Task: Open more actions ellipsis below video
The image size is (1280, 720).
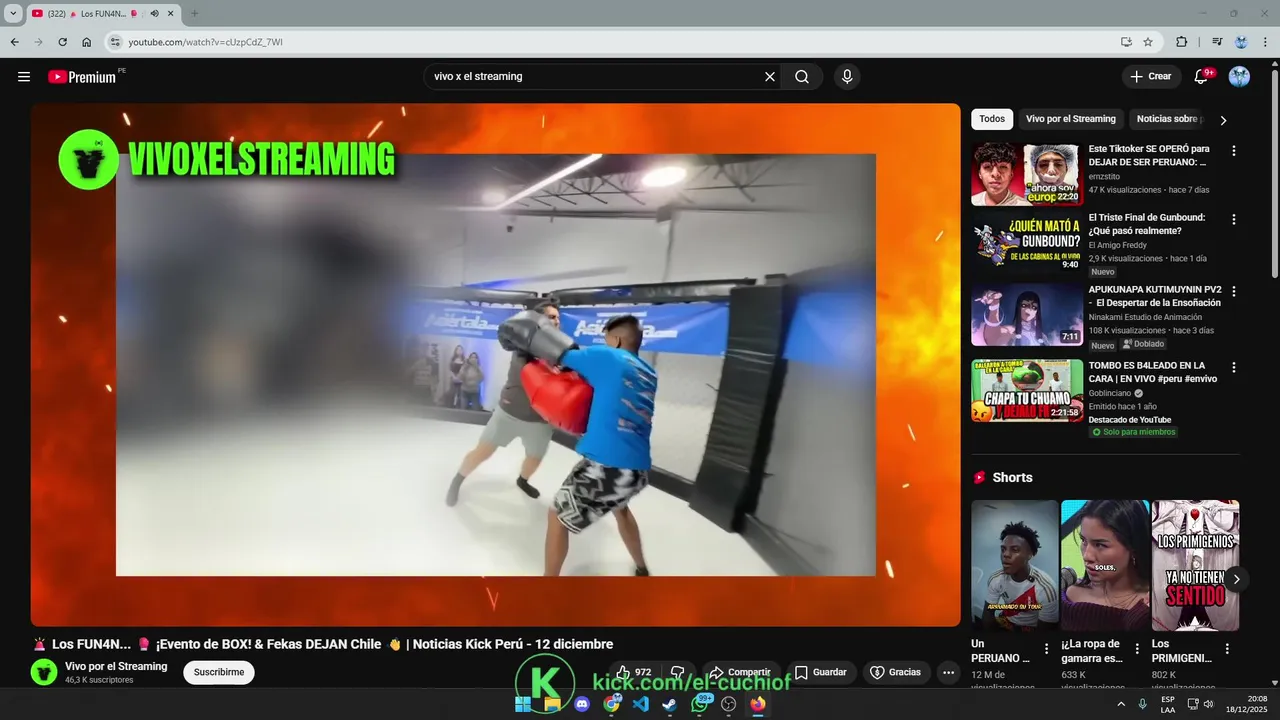Action: click(949, 672)
